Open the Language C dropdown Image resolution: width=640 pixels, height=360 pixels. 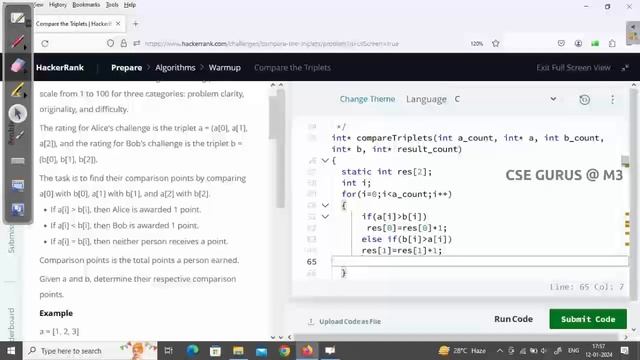[505, 99]
